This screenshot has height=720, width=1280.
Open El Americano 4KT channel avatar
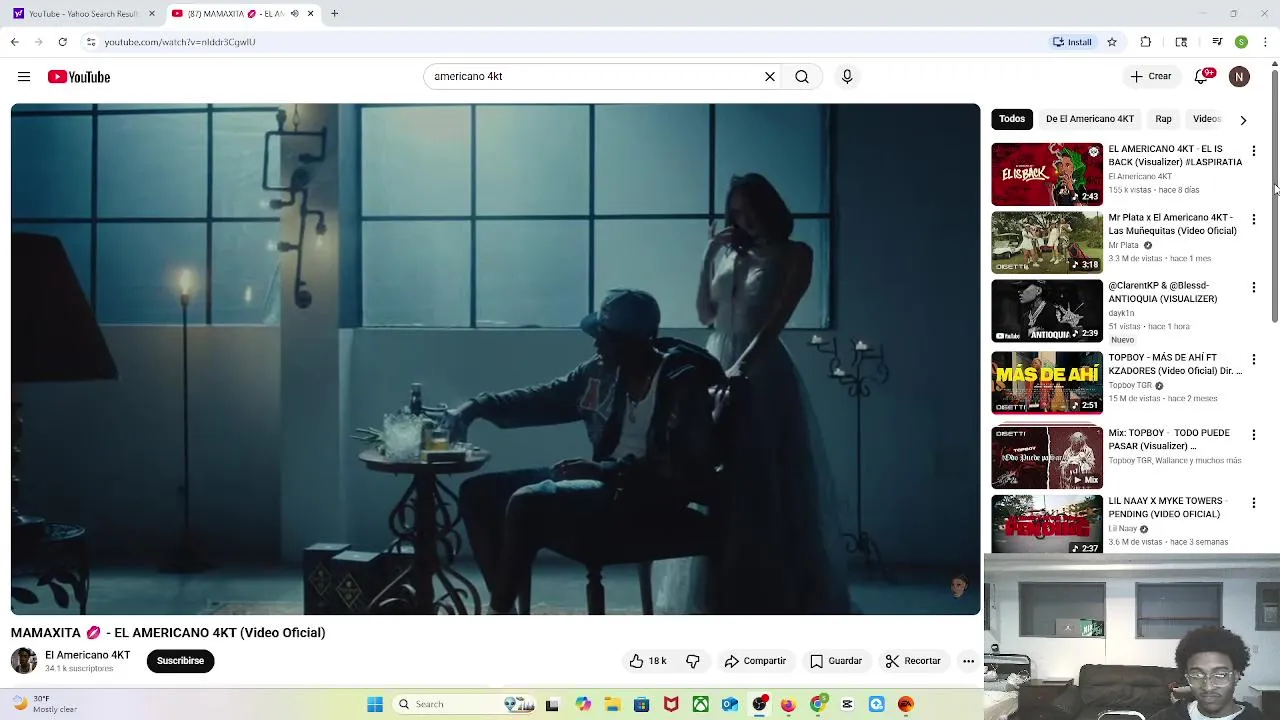24,661
